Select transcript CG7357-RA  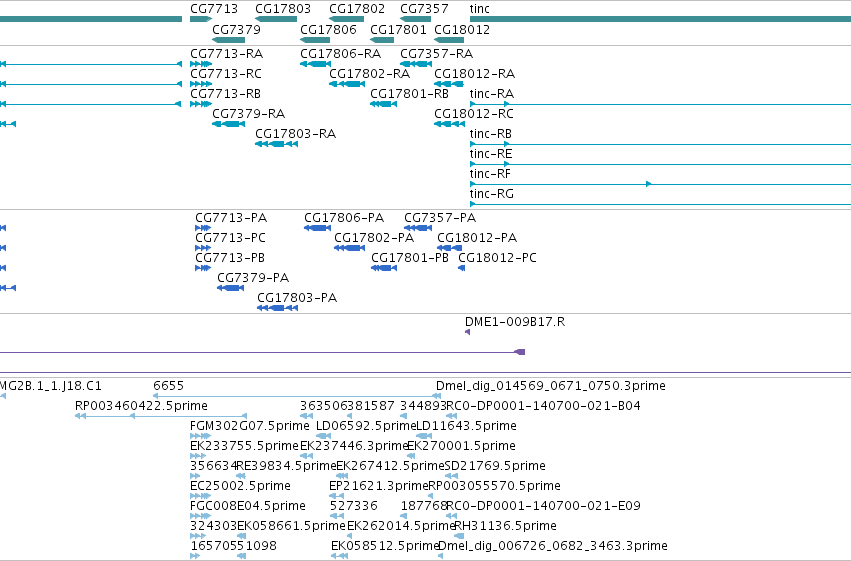click(436, 54)
